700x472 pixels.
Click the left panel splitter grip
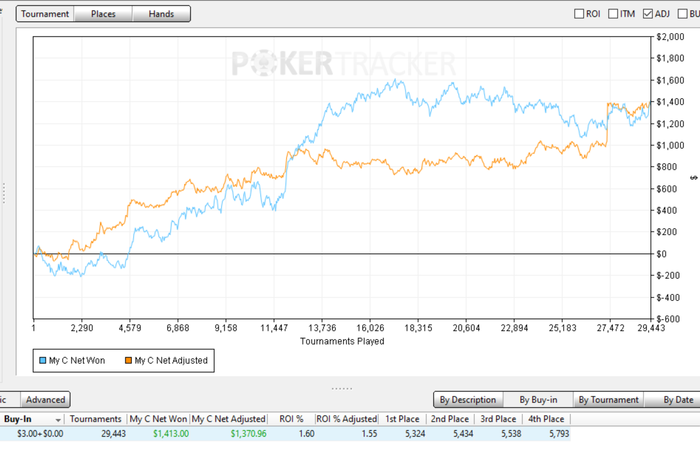pos(4,193)
